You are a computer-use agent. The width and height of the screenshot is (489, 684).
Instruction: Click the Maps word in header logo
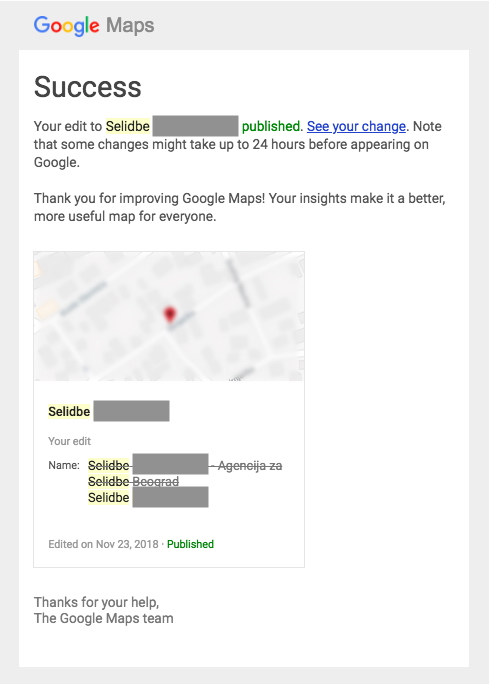pyautogui.click(x=130, y=25)
